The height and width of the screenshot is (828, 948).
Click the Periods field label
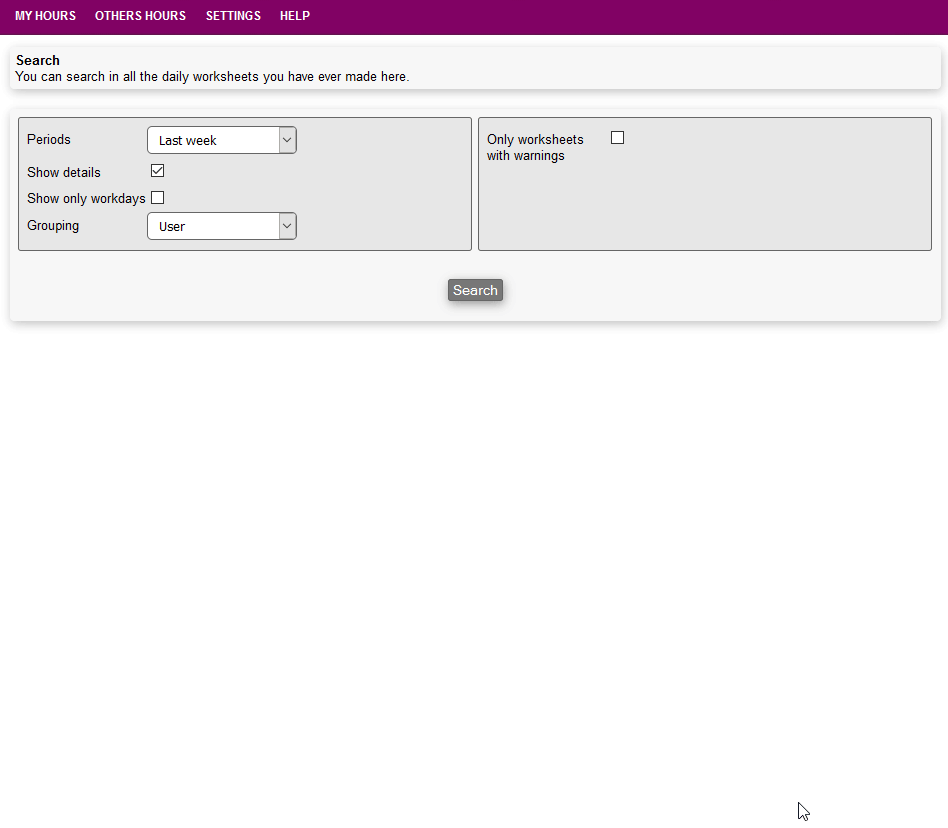point(49,140)
